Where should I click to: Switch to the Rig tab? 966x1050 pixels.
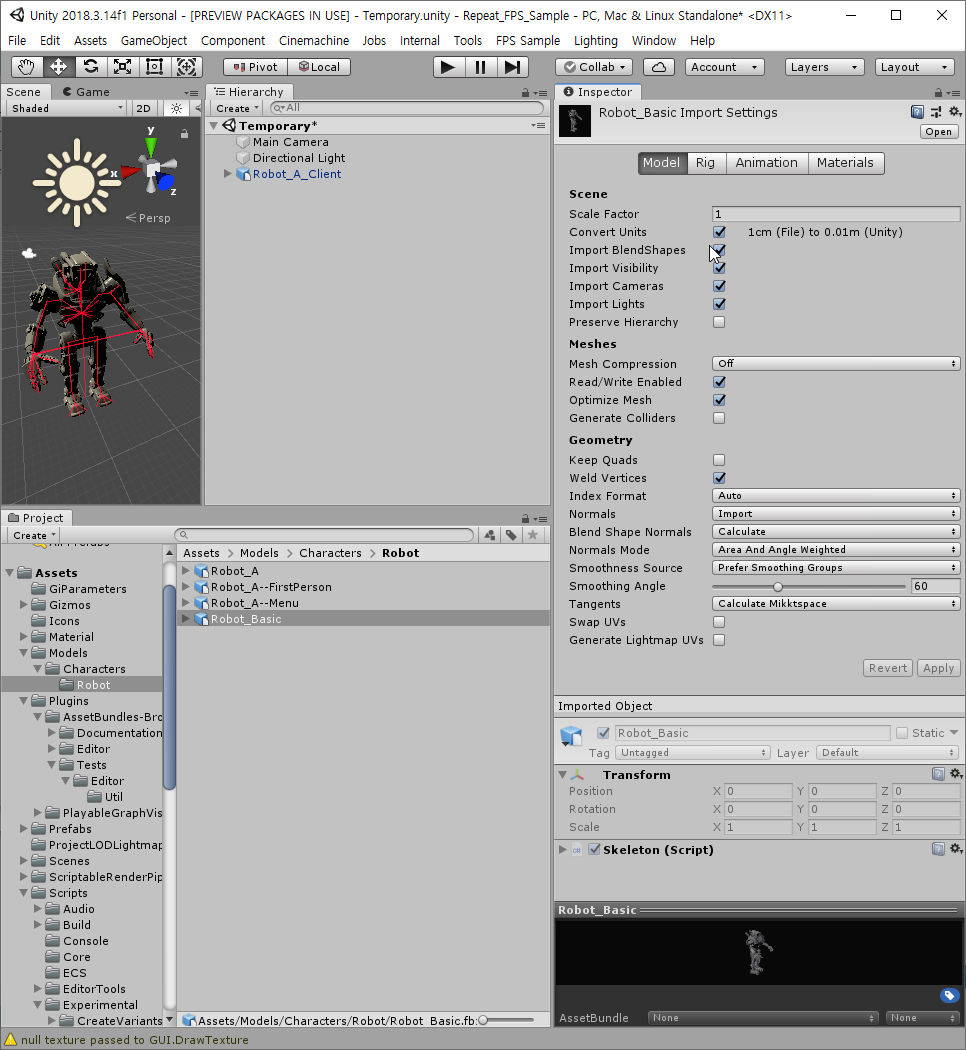(706, 163)
